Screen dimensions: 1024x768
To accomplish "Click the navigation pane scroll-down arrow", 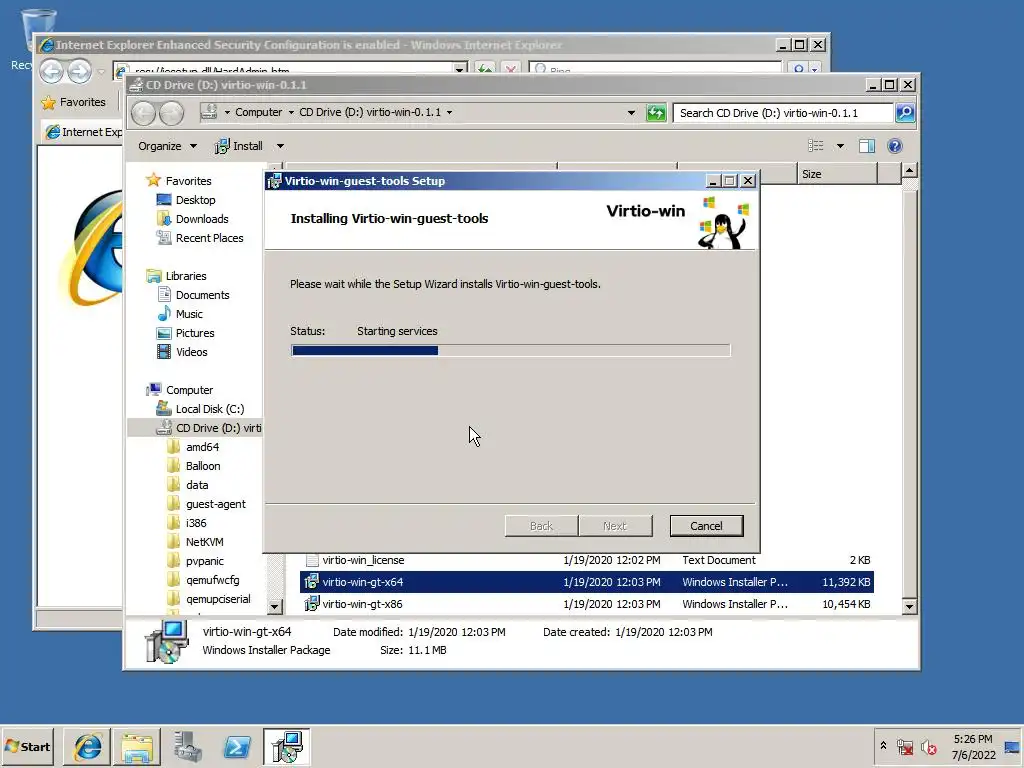I will pos(274,606).
